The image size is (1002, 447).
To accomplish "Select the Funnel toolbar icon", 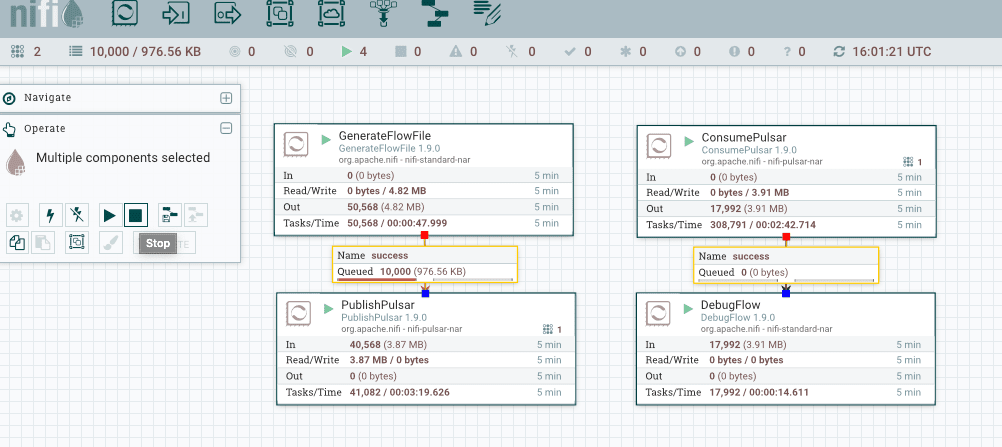I will (x=383, y=13).
